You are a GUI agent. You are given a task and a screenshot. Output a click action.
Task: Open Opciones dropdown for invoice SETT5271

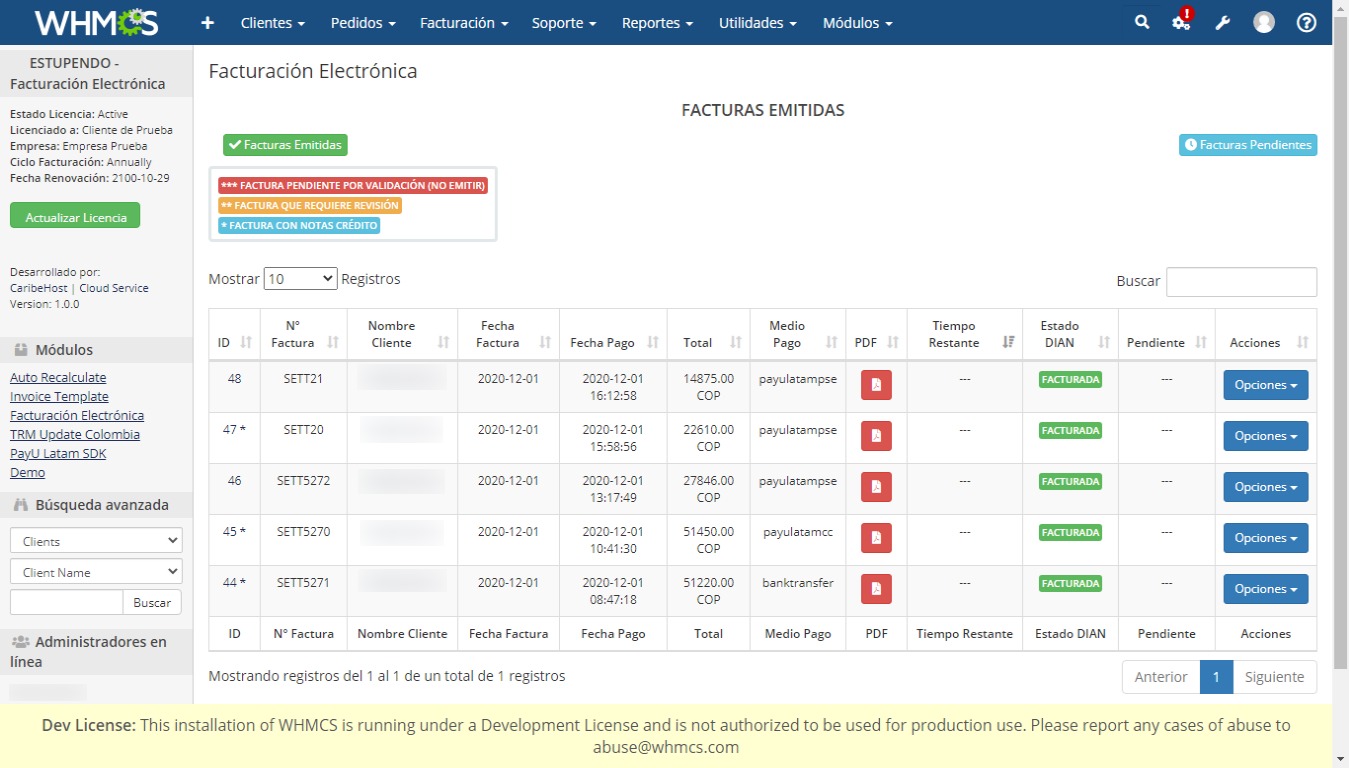pyautogui.click(x=1266, y=589)
